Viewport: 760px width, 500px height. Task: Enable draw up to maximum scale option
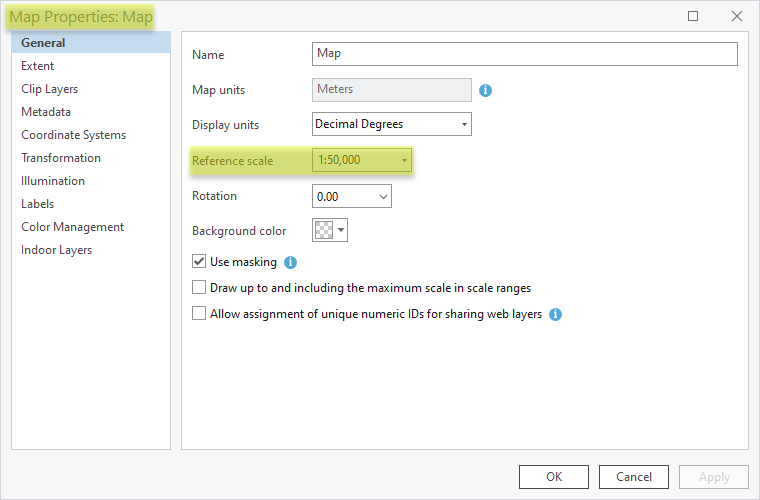[x=199, y=288]
